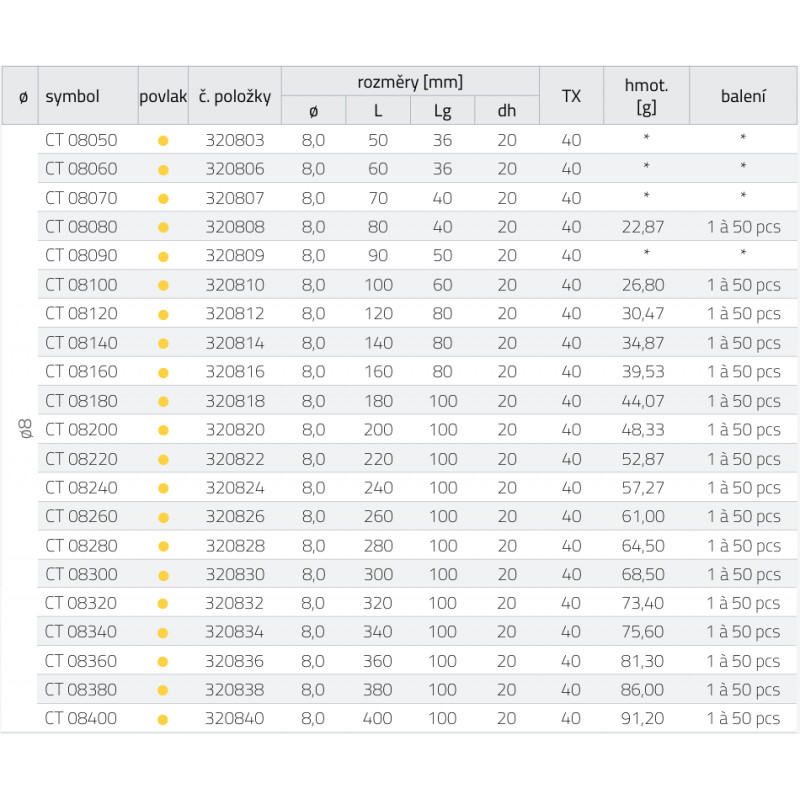The image size is (800, 800).
Task: Click the 'hmot. [g]' column header
Action: point(646,96)
